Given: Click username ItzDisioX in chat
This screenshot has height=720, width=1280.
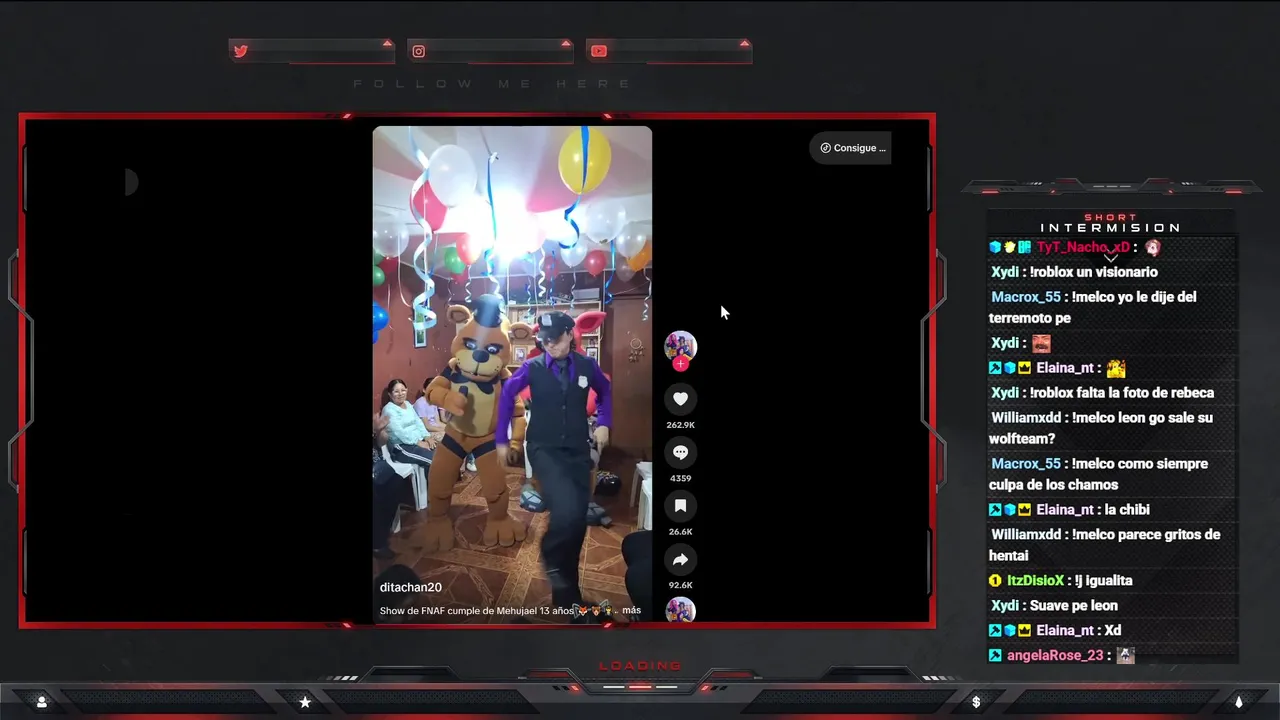Looking at the screenshot, I should (1035, 581).
